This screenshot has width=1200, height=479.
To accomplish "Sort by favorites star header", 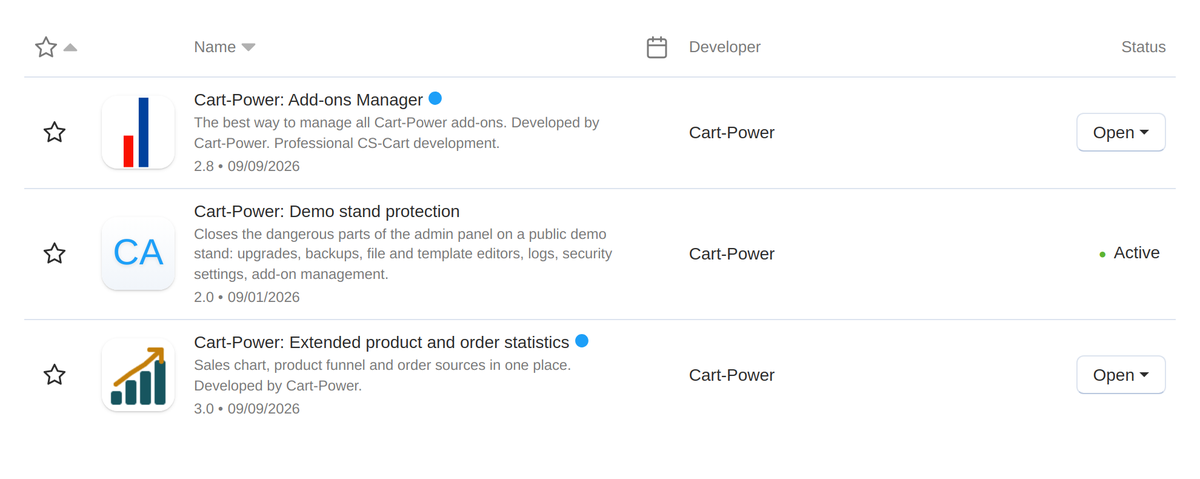I will click(x=46, y=47).
